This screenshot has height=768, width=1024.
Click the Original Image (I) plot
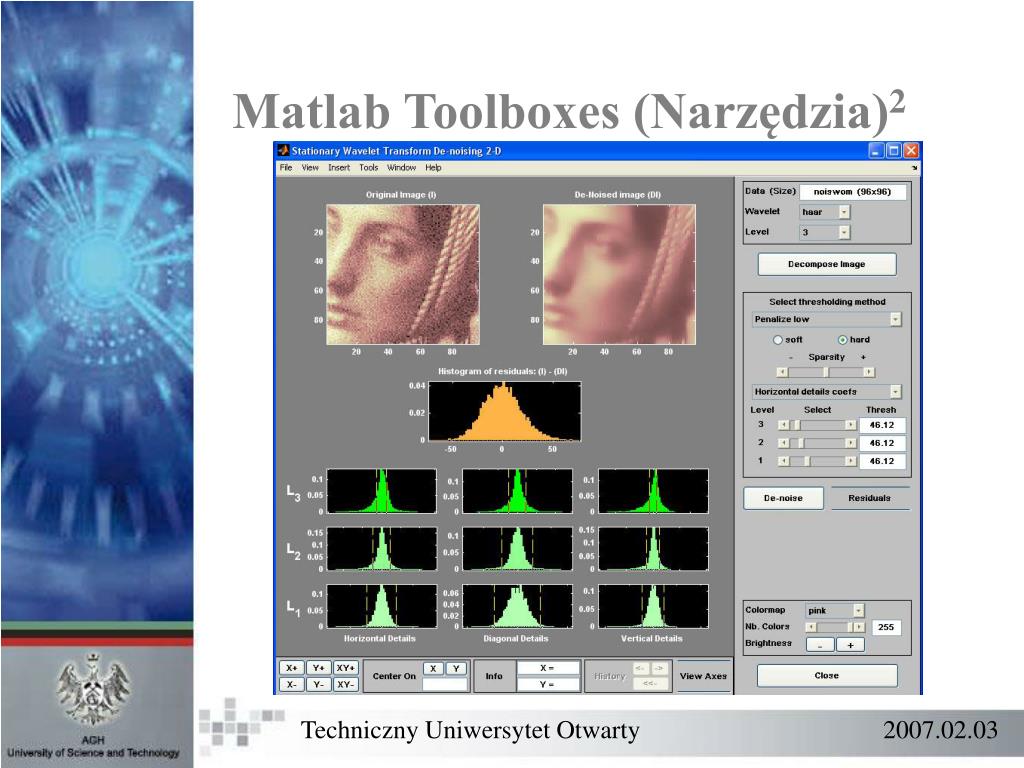coord(403,274)
